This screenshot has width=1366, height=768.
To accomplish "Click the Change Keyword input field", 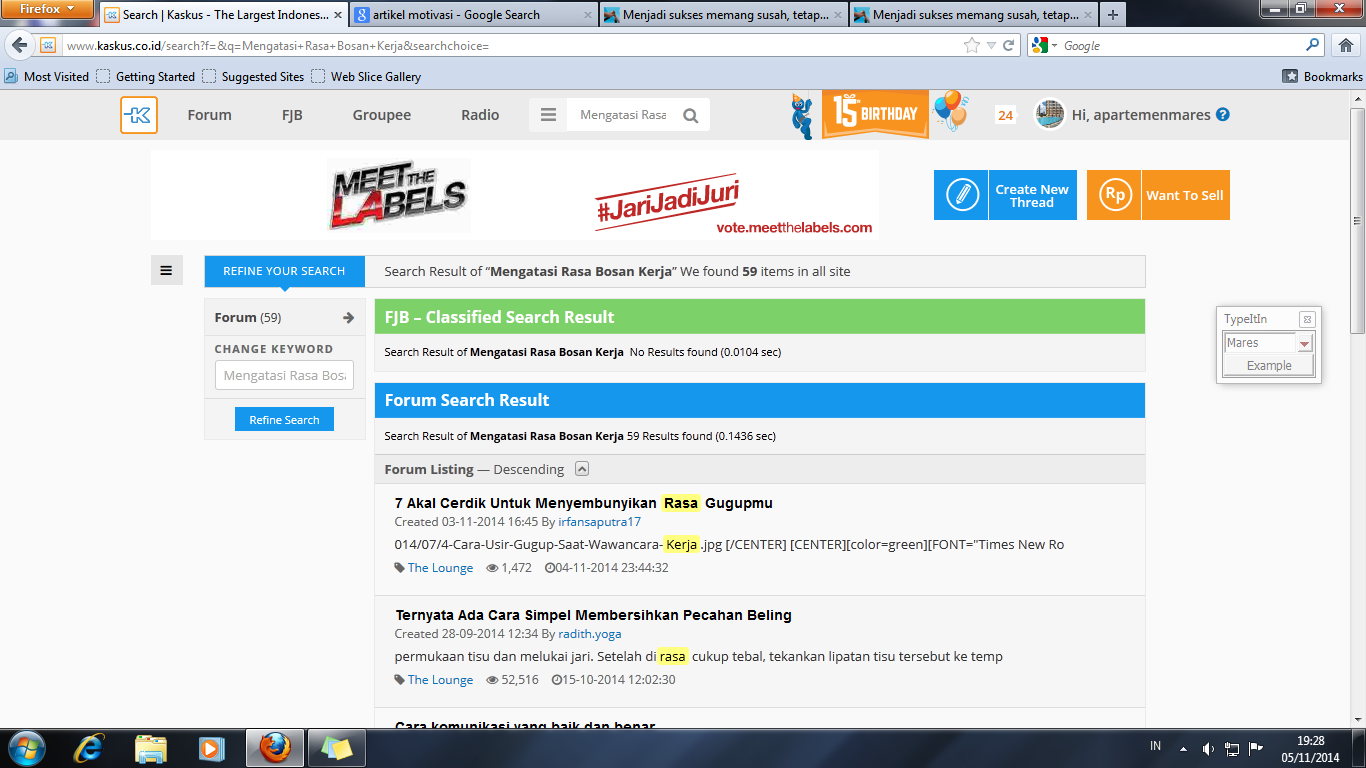I will 284,375.
